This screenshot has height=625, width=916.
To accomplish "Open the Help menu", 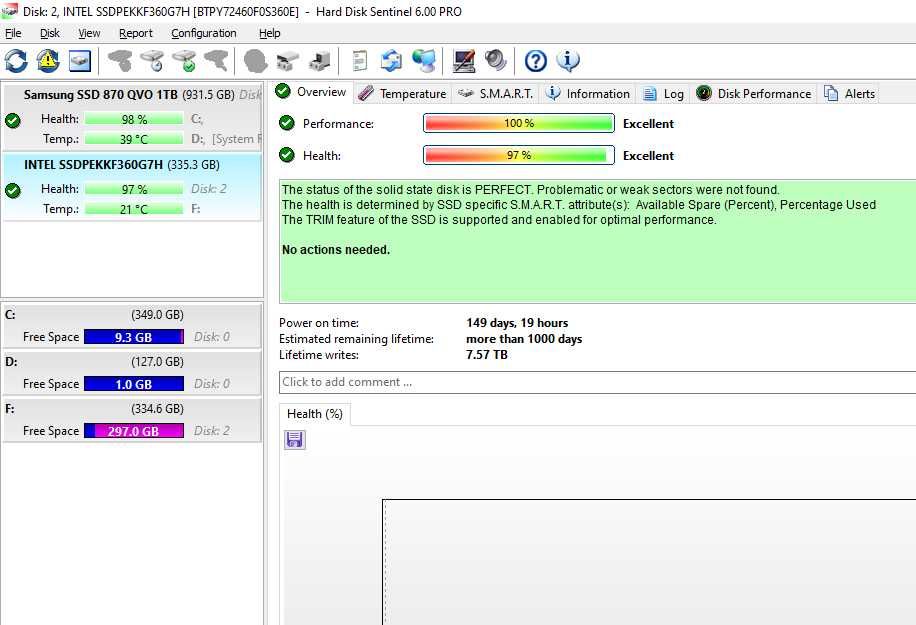I will 270,33.
